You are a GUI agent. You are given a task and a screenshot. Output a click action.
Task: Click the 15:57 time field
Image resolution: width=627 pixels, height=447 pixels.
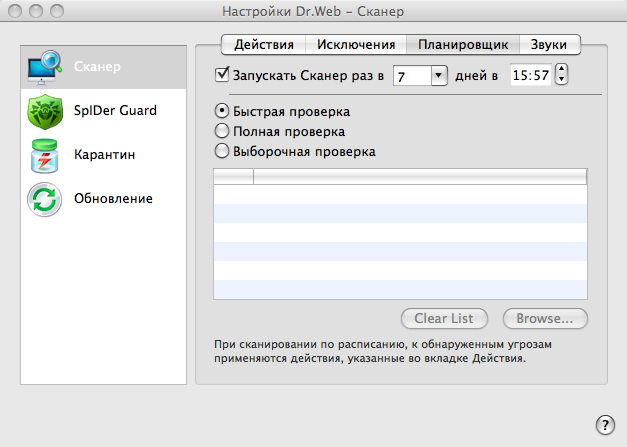click(x=531, y=75)
